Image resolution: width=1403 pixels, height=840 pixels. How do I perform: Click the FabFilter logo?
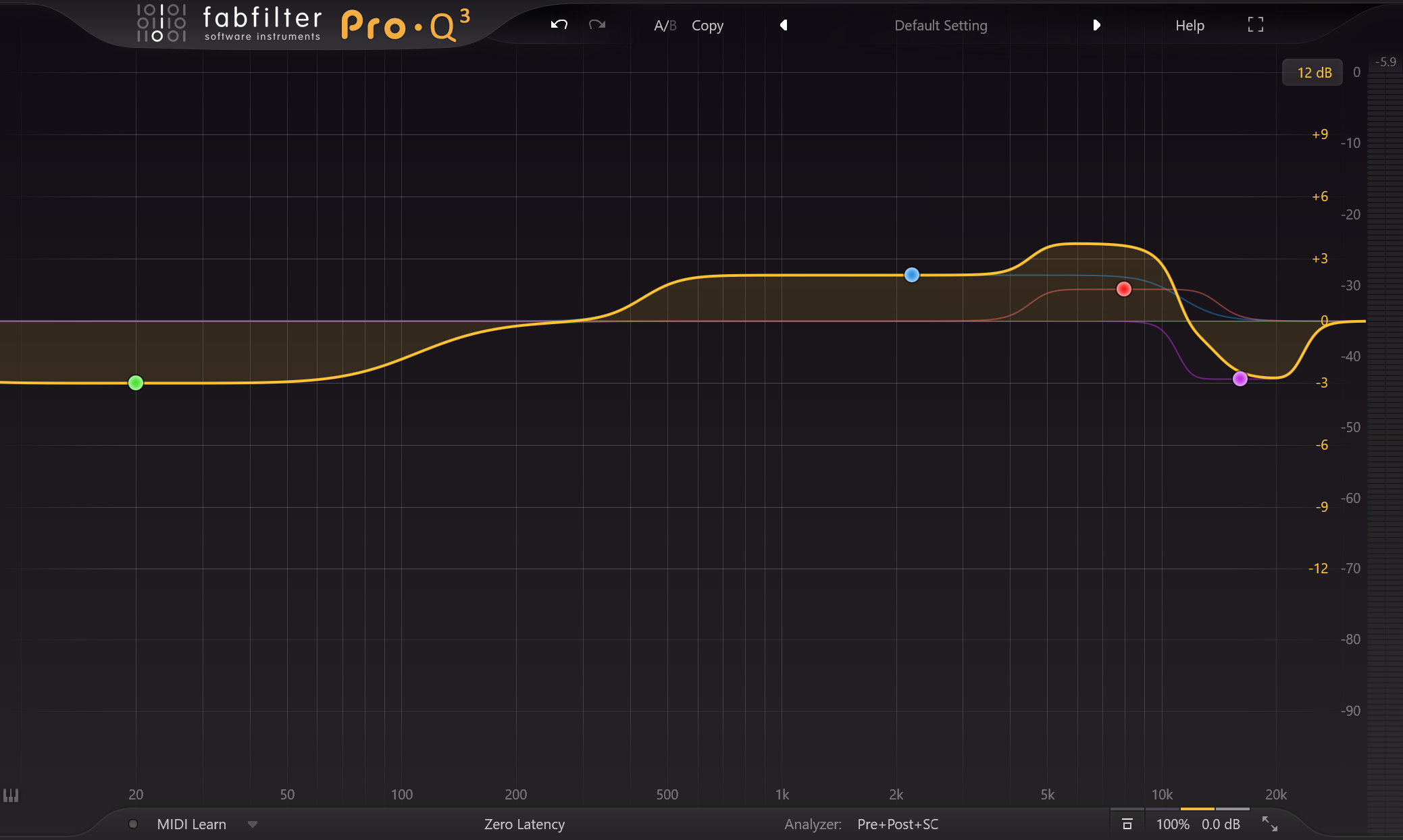(229, 24)
